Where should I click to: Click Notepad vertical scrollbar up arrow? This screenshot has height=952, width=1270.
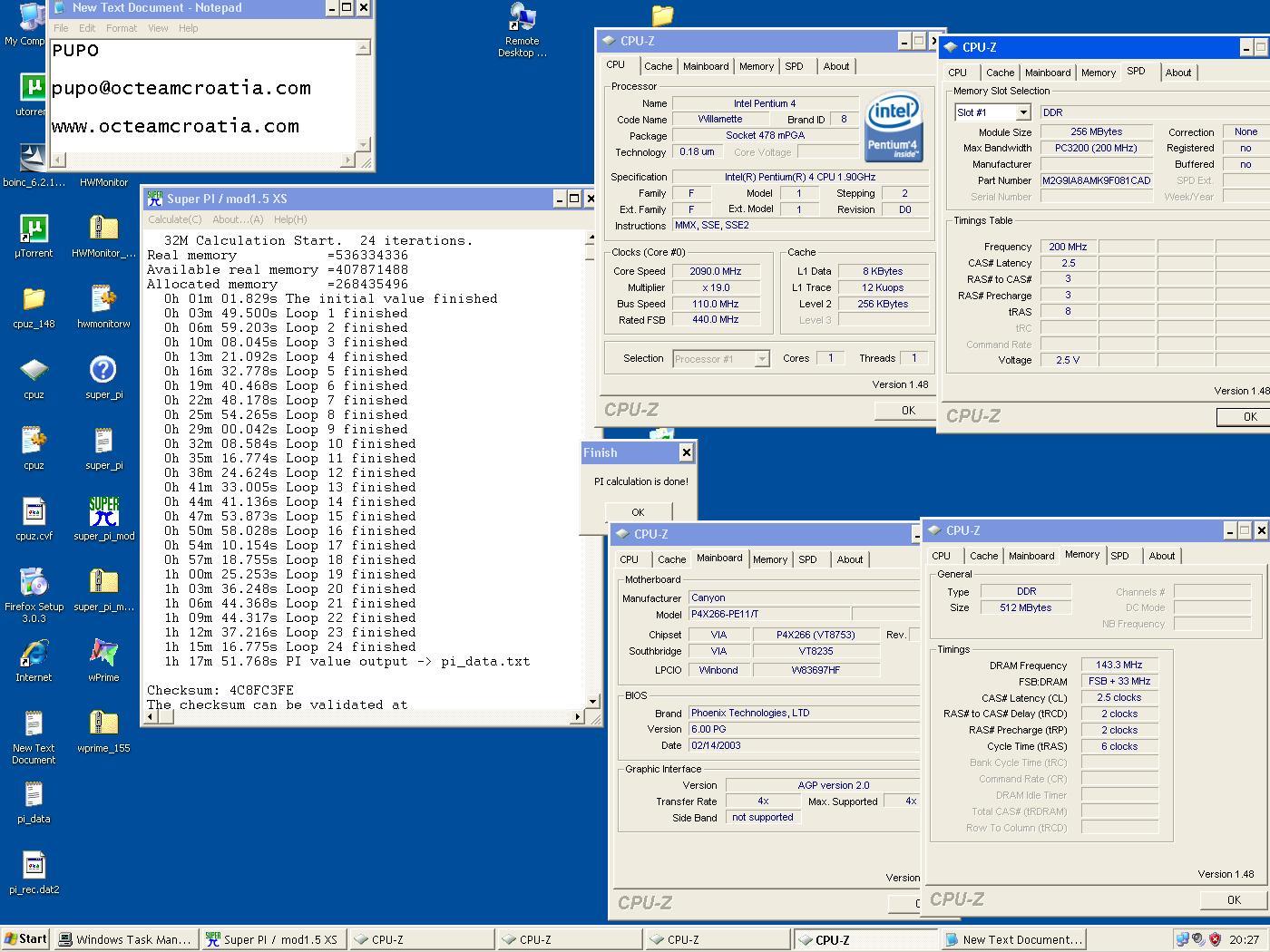(364, 48)
